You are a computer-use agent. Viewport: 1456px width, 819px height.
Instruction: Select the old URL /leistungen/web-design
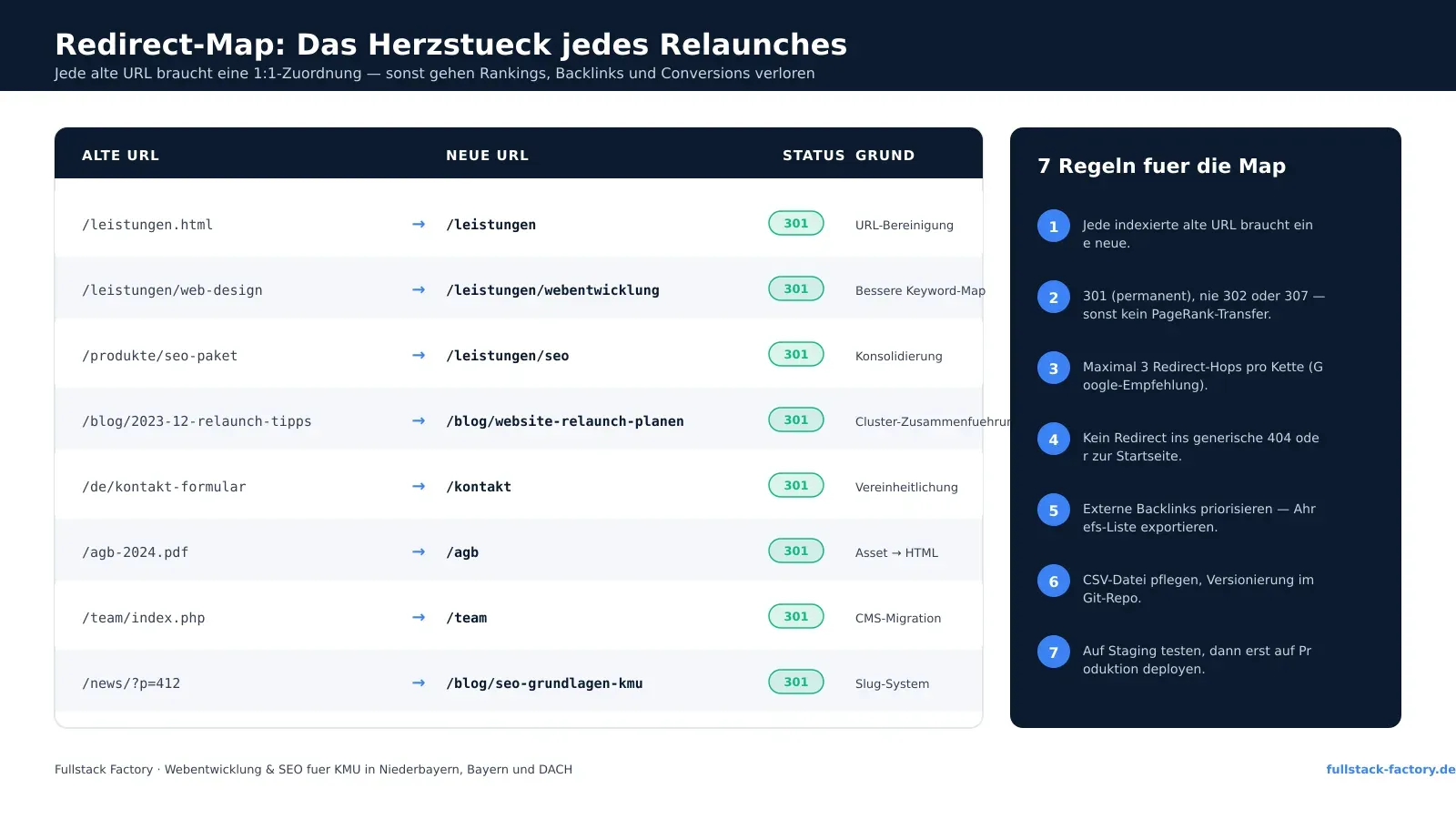pos(172,290)
